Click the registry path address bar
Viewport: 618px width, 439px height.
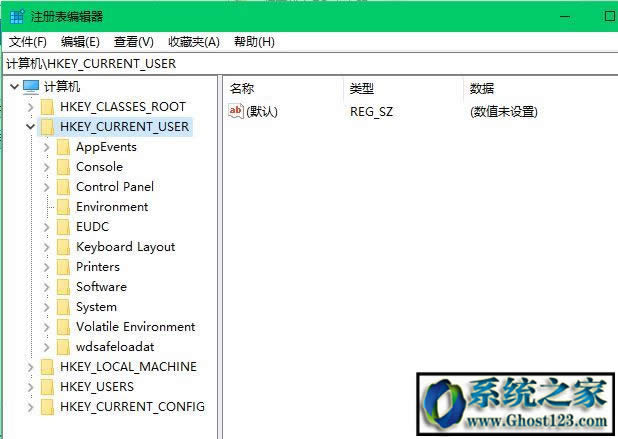[300, 63]
